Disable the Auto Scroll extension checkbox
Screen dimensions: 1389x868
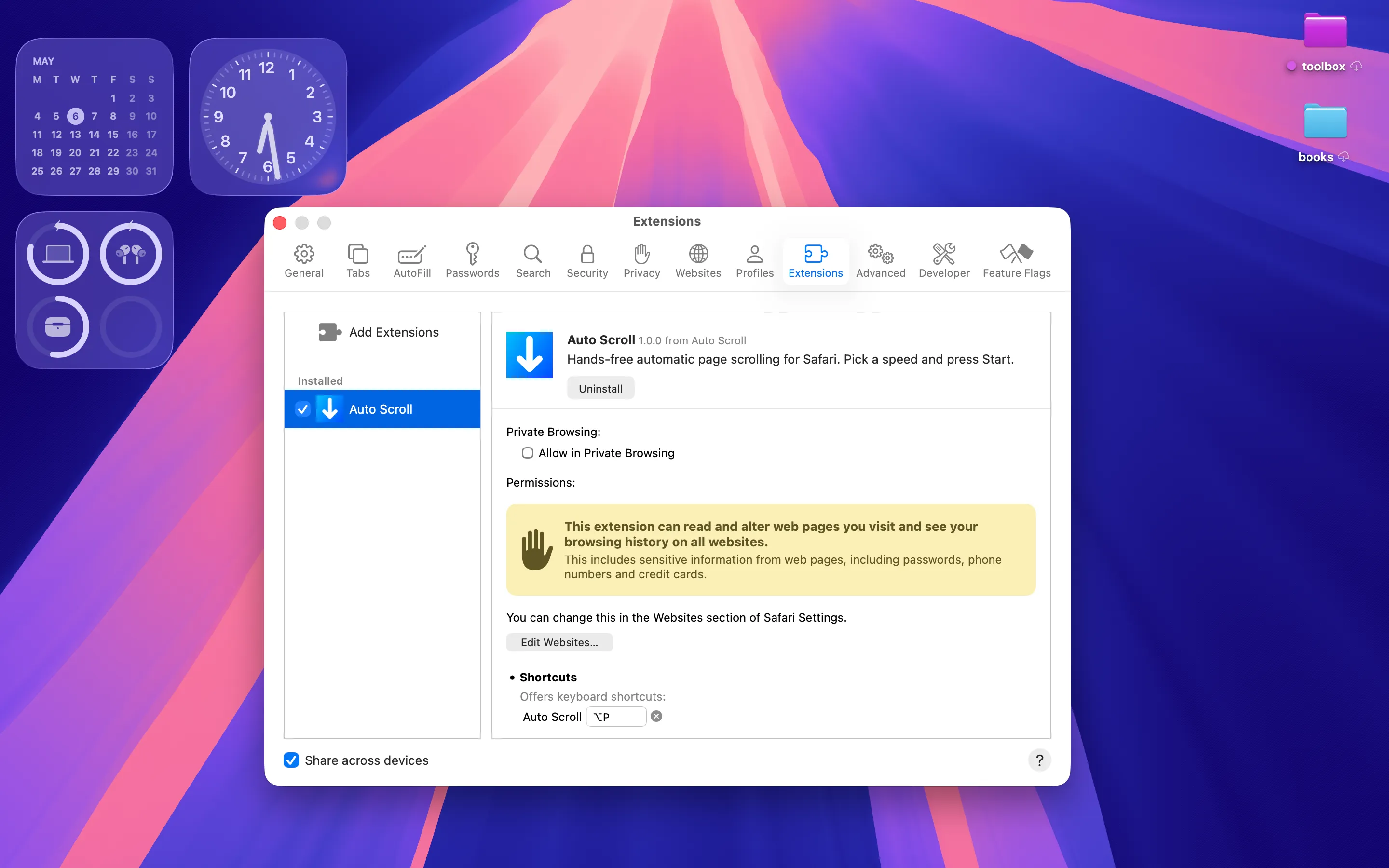tap(302, 409)
